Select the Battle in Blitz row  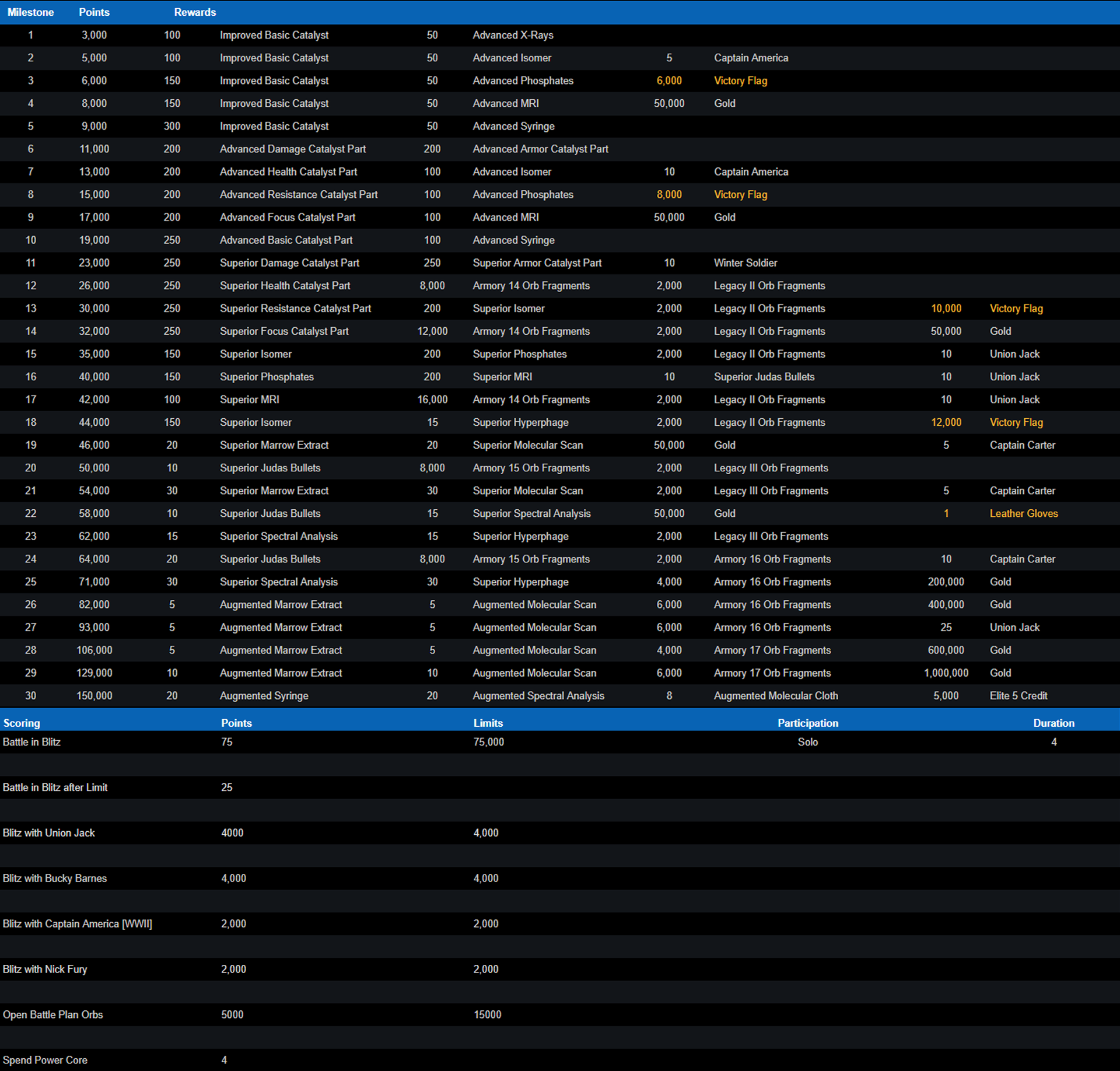click(x=32, y=742)
